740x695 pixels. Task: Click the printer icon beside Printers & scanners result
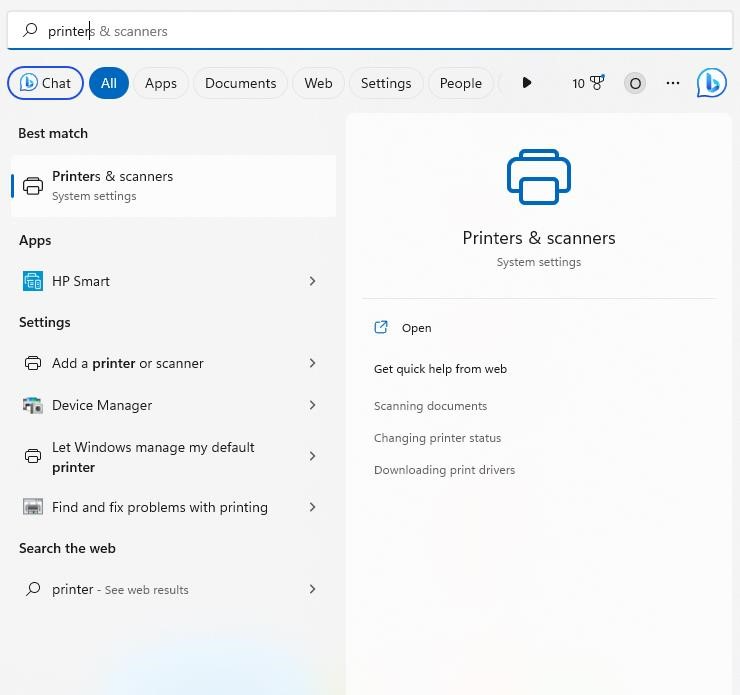[33, 186]
